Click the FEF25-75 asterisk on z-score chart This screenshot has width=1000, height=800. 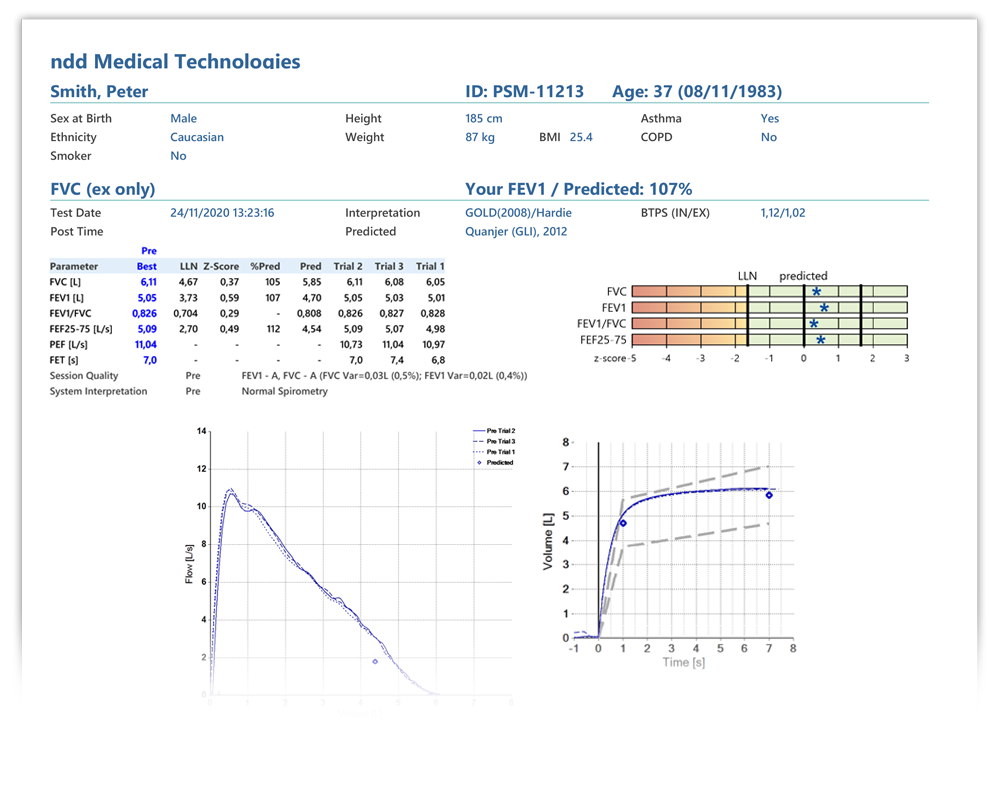[x=820, y=340]
